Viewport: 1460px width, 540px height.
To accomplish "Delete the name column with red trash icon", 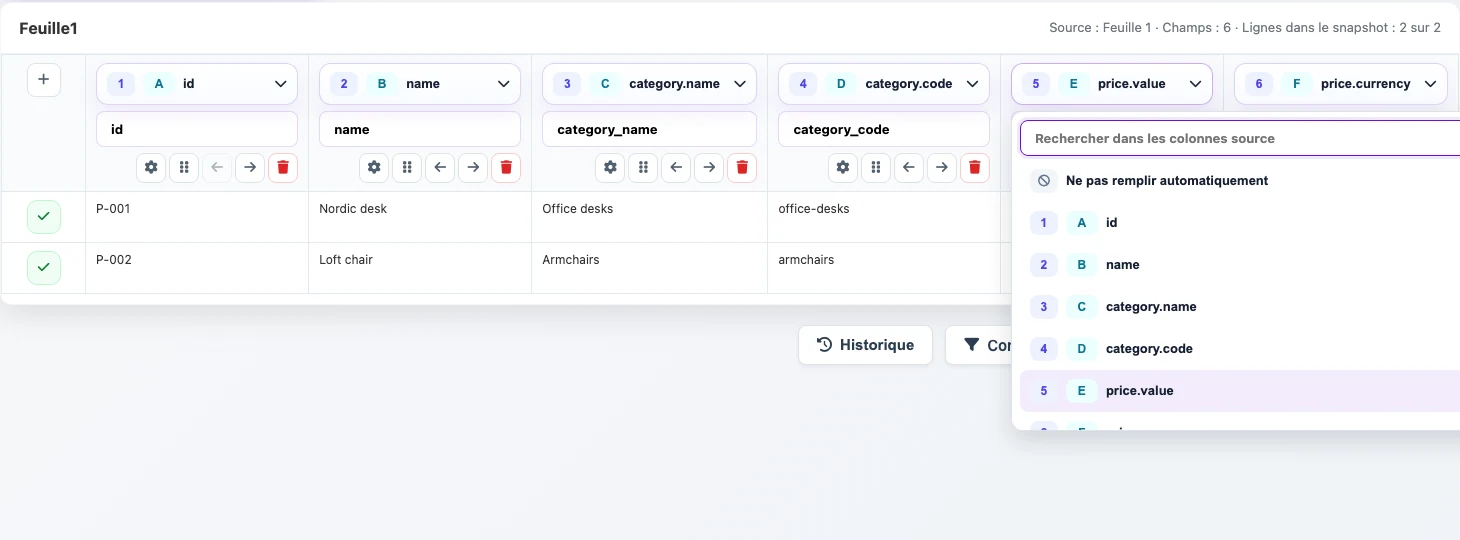I will pyautogui.click(x=506, y=167).
